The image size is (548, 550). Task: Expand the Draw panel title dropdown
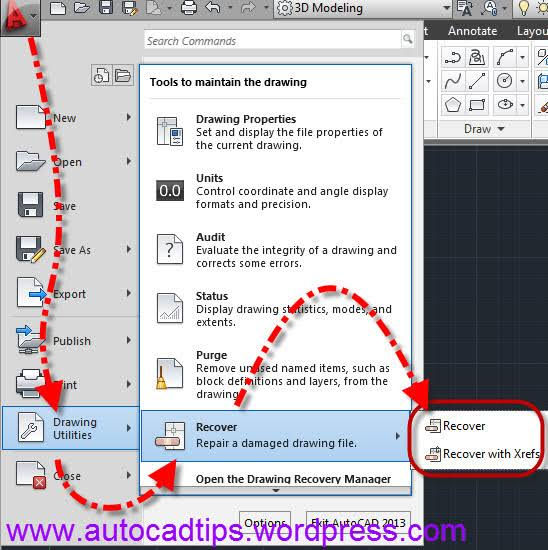[484, 129]
